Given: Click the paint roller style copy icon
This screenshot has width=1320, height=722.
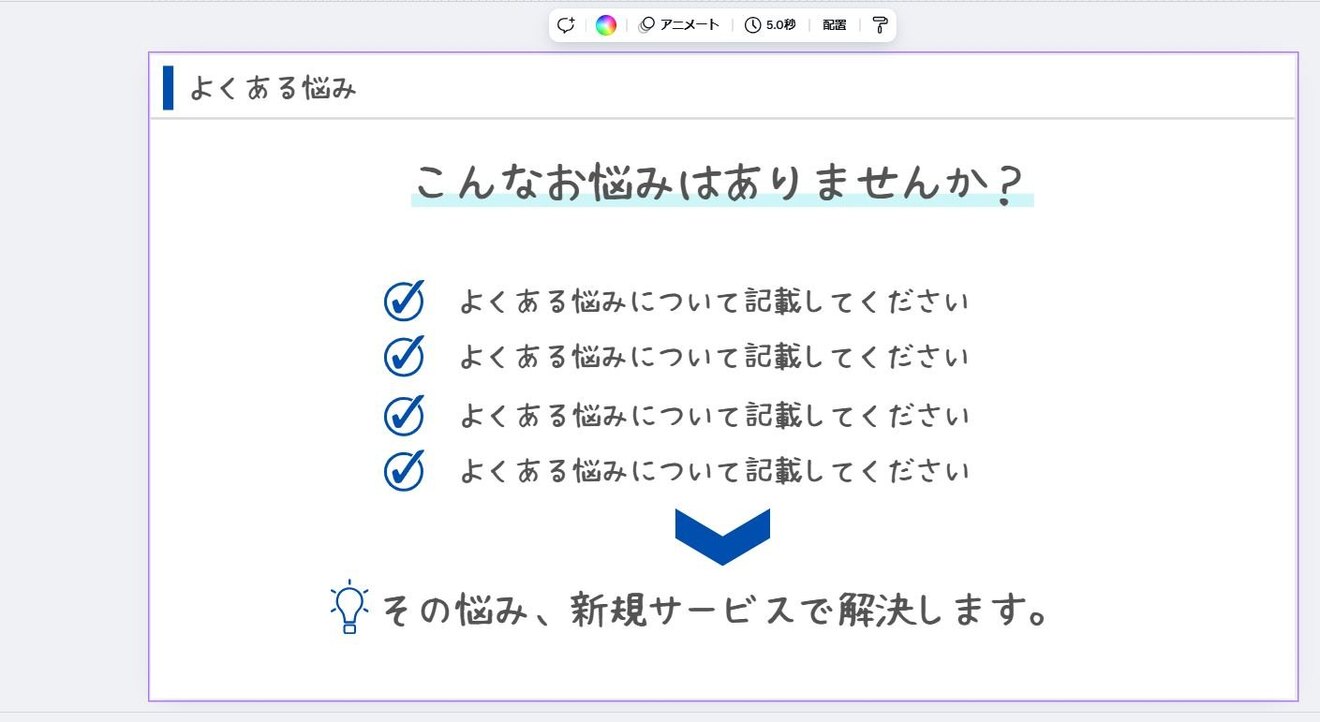Looking at the screenshot, I should click(x=880, y=25).
